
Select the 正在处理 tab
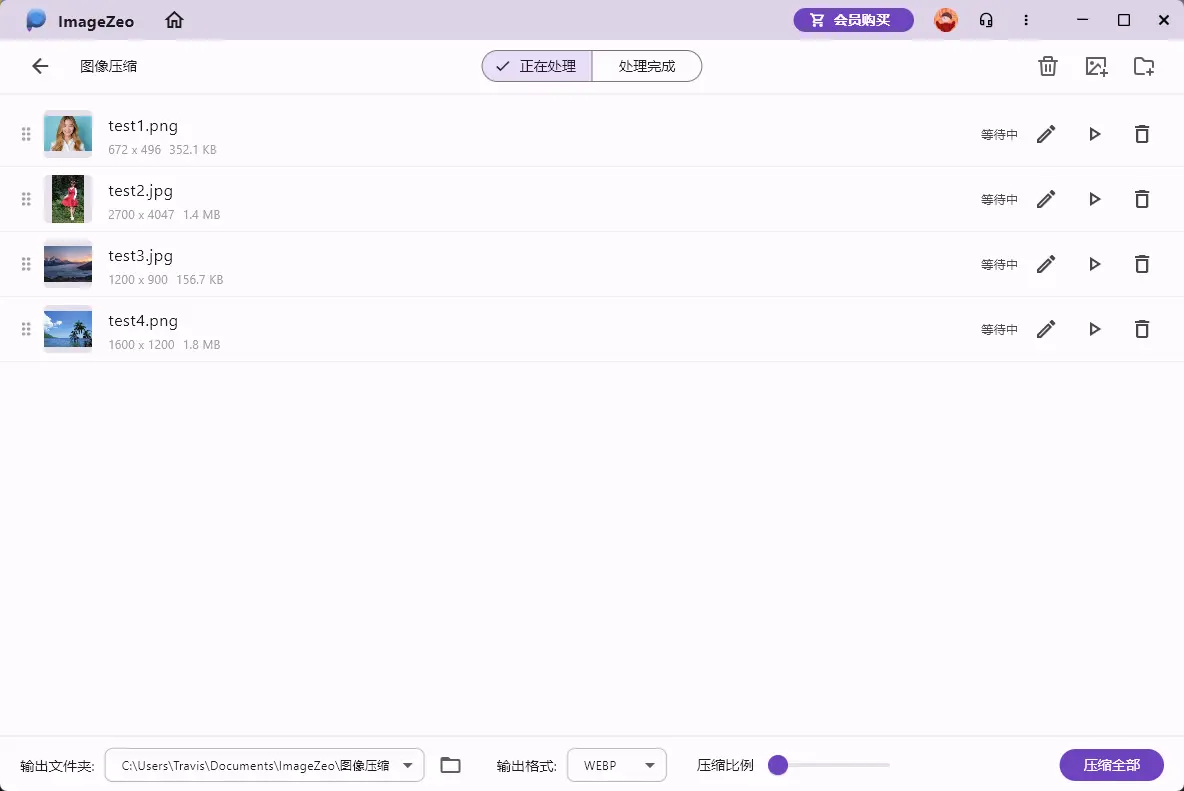537,66
